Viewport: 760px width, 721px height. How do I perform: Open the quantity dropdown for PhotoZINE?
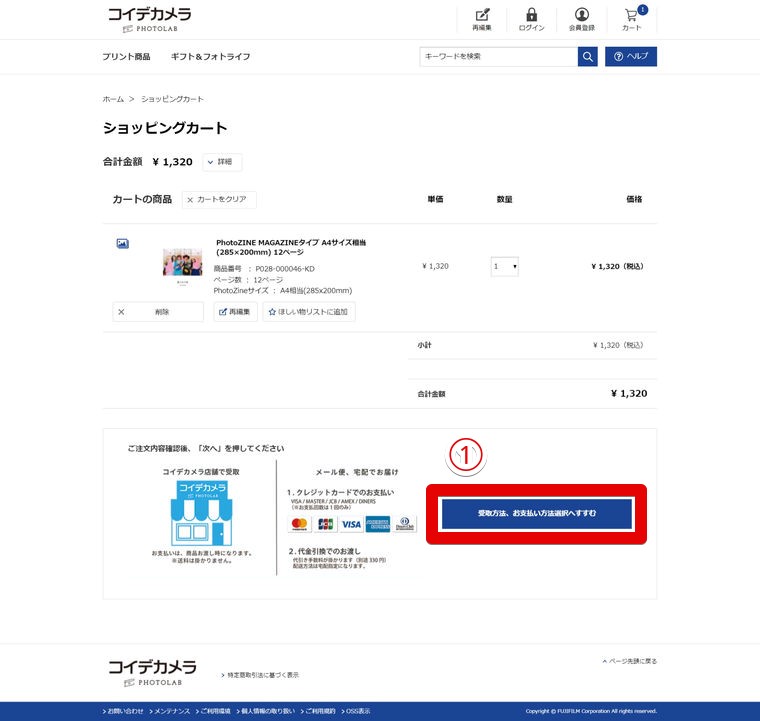504,267
